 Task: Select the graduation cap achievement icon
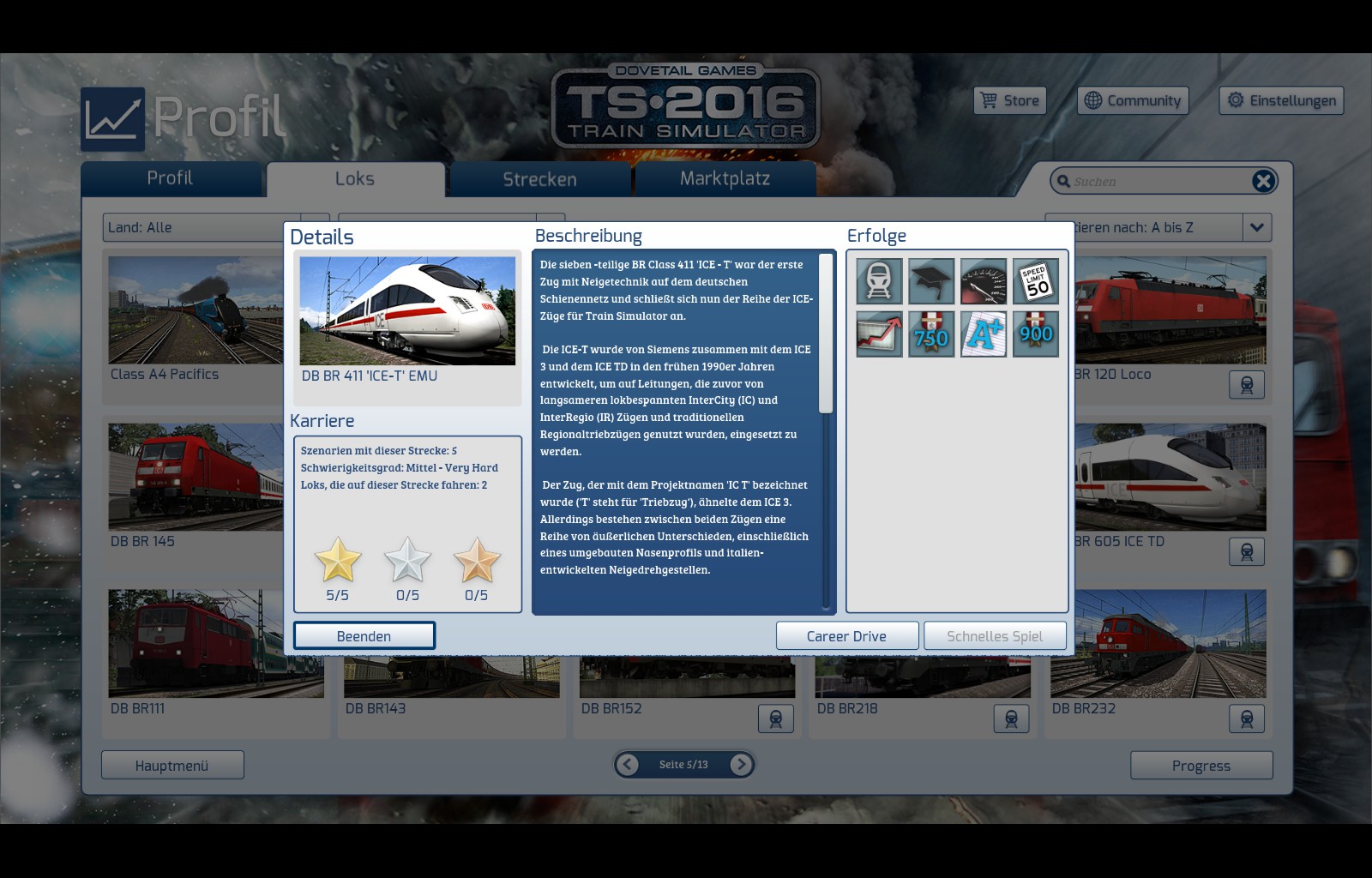click(x=931, y=281)
